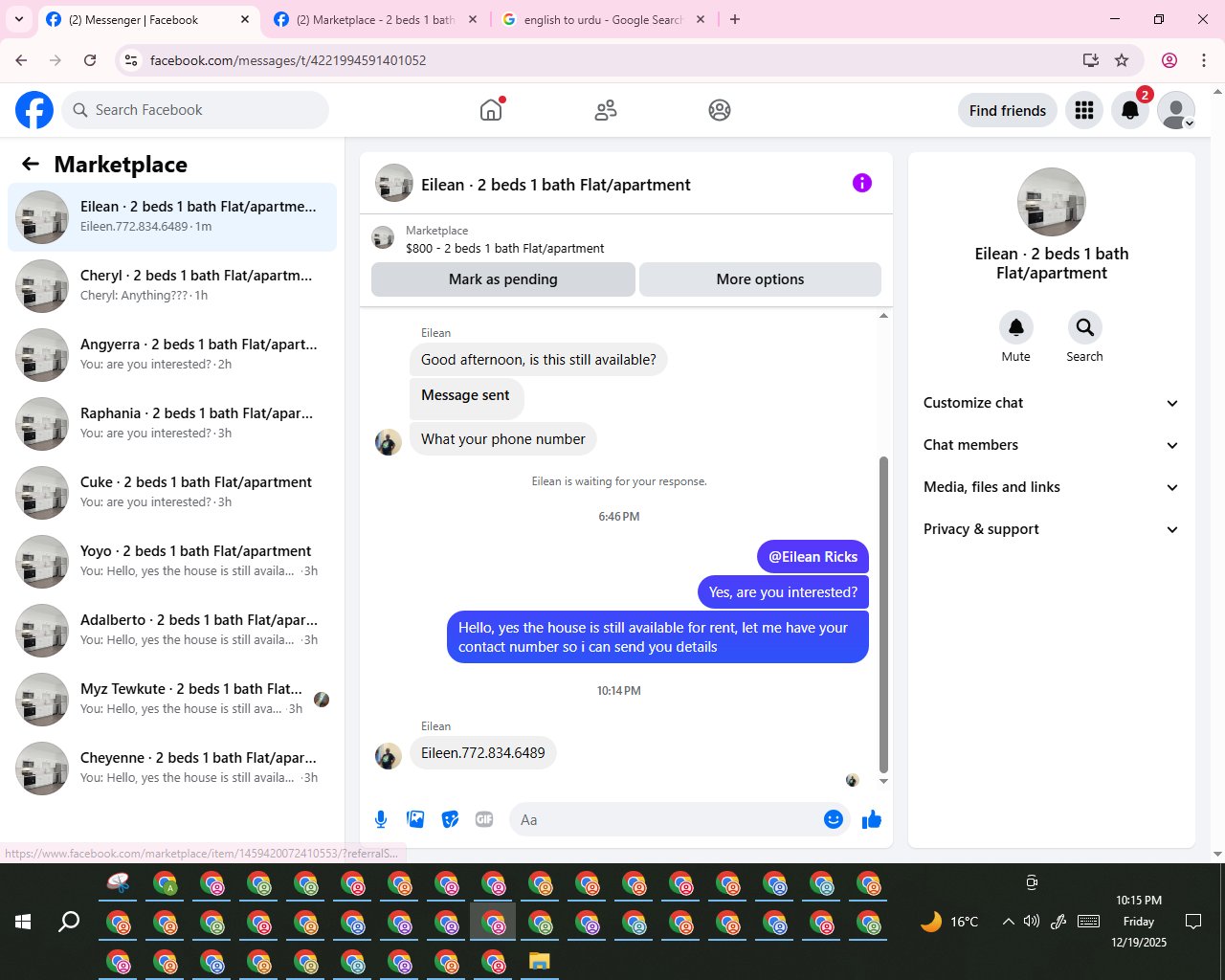Bookmark this page star icon
The height and width of the screenshot is (980, 1225).
point(1122,60)
